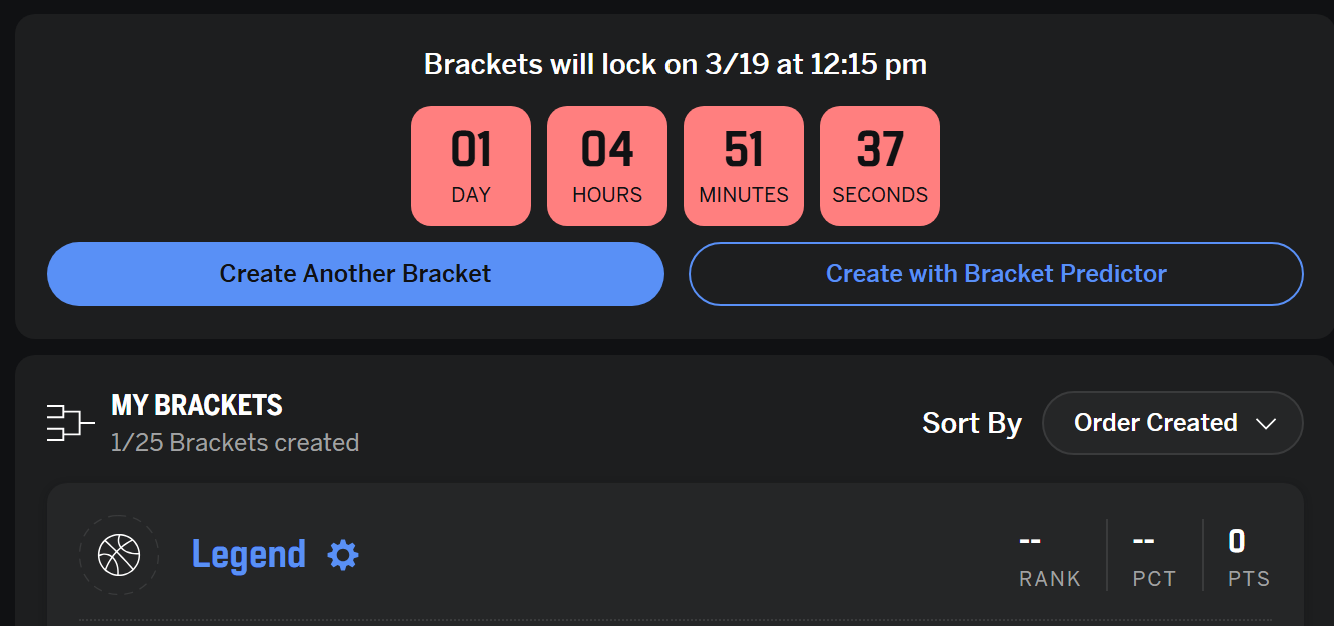Screen dimensions: 1334x626
Task: Click the bracket tree icon by My Brackets
Action: coord(70,423)
